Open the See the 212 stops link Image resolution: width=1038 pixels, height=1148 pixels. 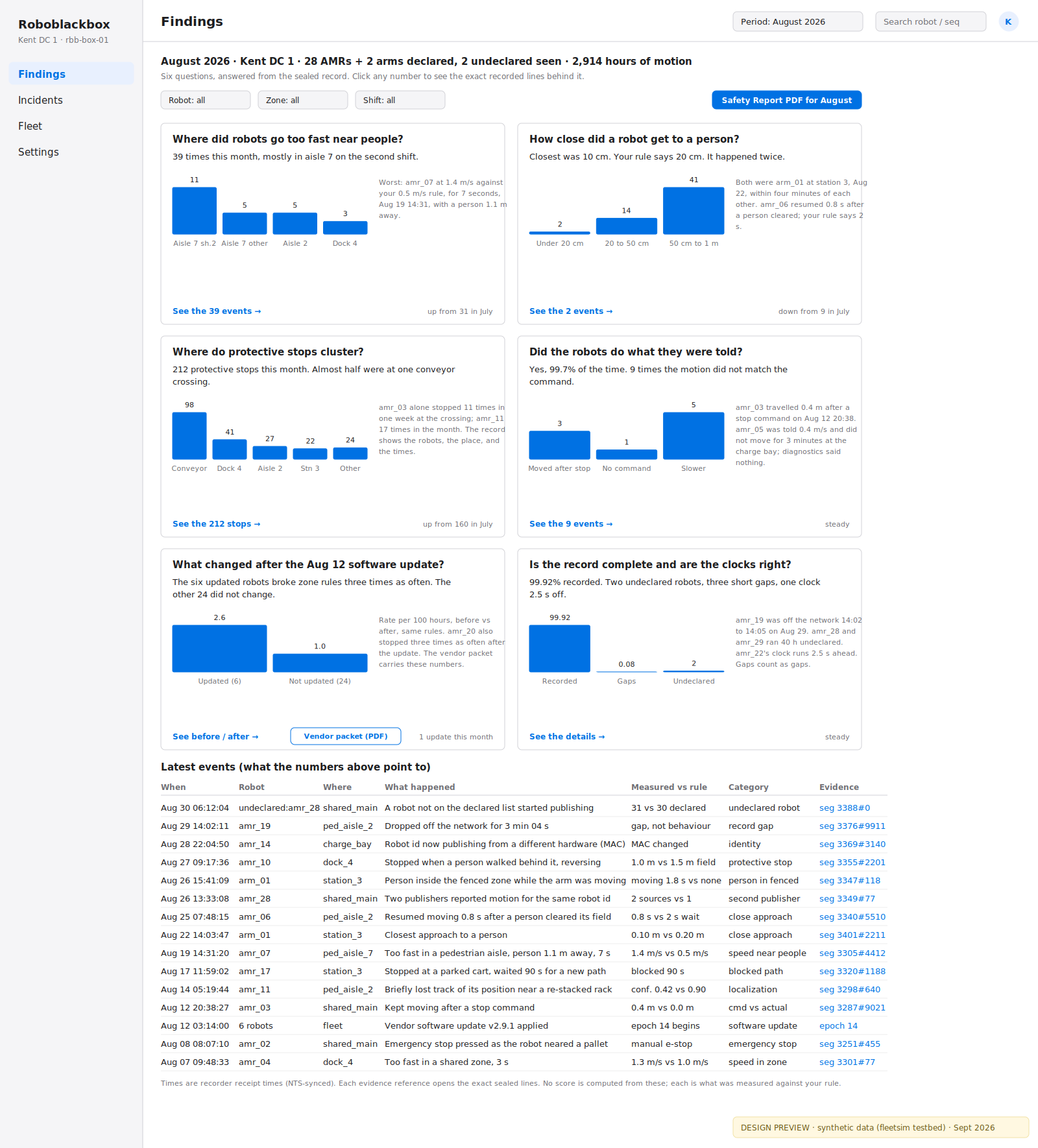click(216, 524)
